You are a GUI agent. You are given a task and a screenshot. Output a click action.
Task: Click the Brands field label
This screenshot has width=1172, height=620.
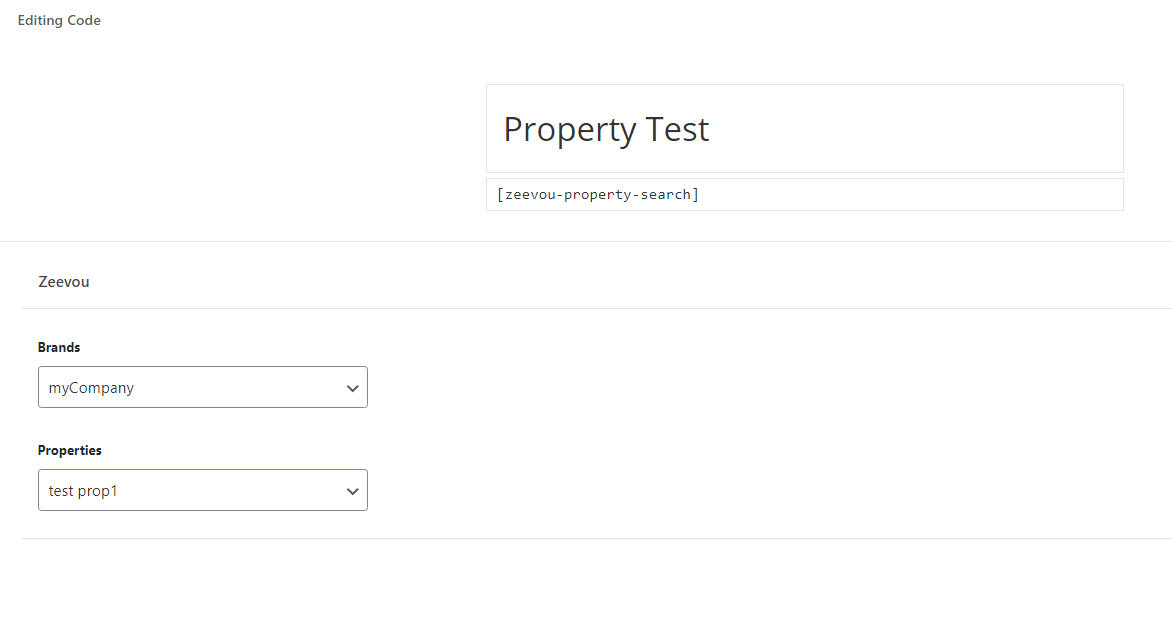pos(59,348)
